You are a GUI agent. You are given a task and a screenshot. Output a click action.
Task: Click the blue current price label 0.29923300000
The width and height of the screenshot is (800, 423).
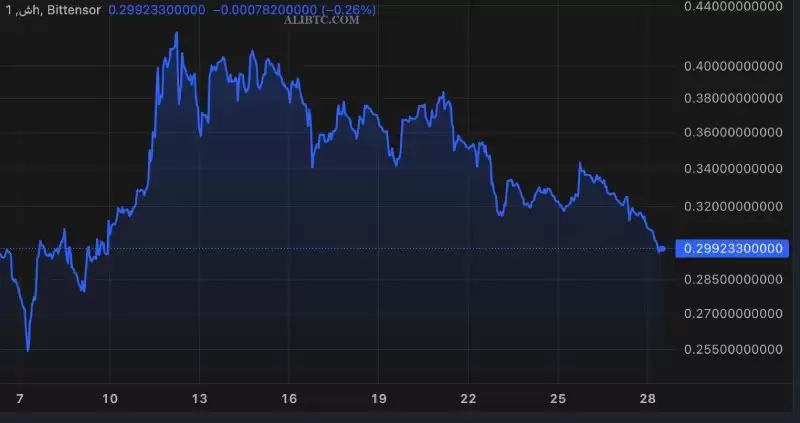coord(732,249)
